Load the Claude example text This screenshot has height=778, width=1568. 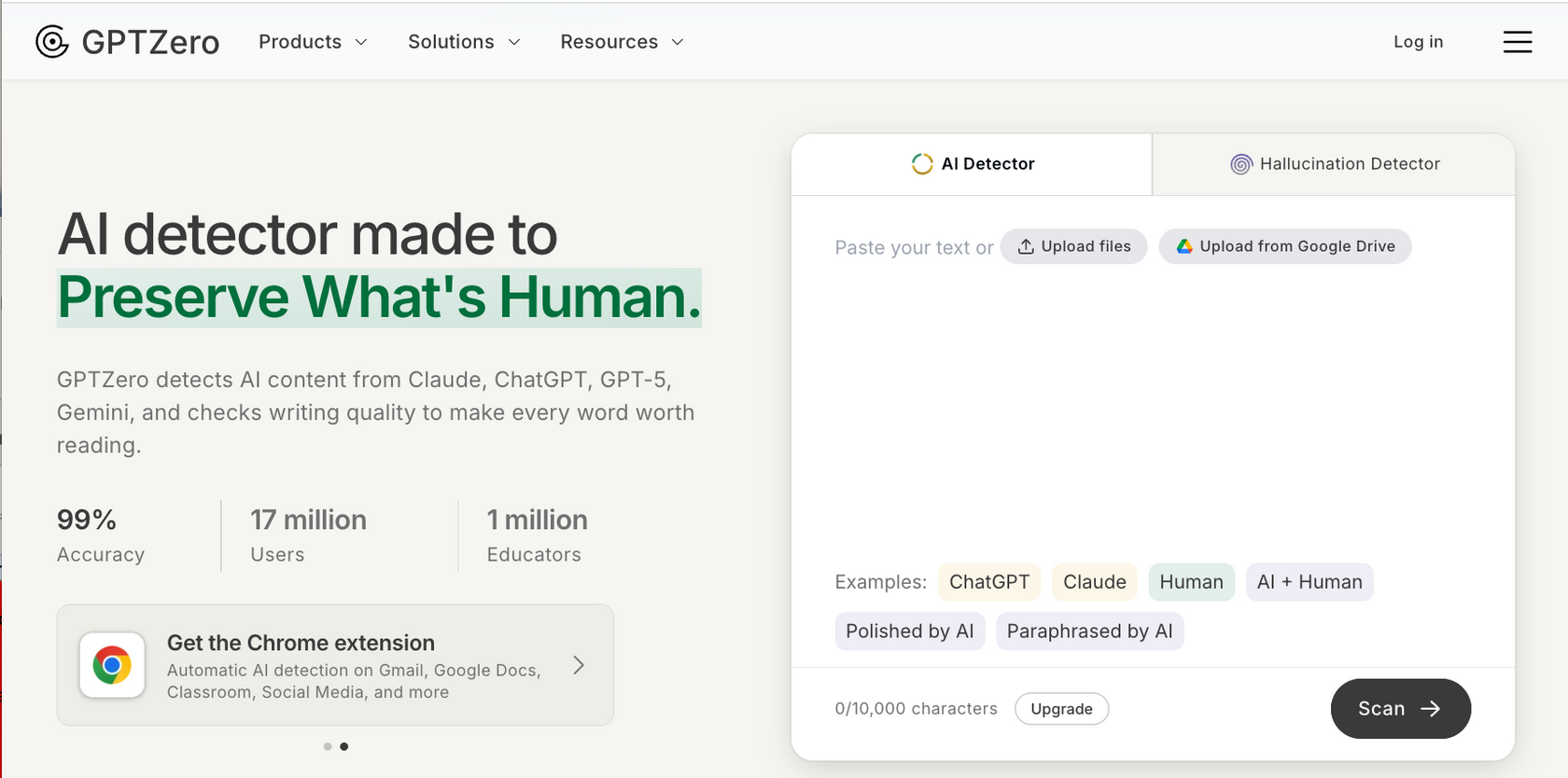(1095, 582)
